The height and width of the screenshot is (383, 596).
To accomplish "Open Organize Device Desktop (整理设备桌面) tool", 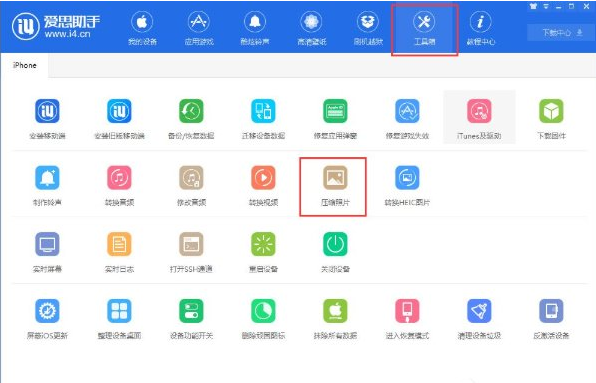I will 119,319.
